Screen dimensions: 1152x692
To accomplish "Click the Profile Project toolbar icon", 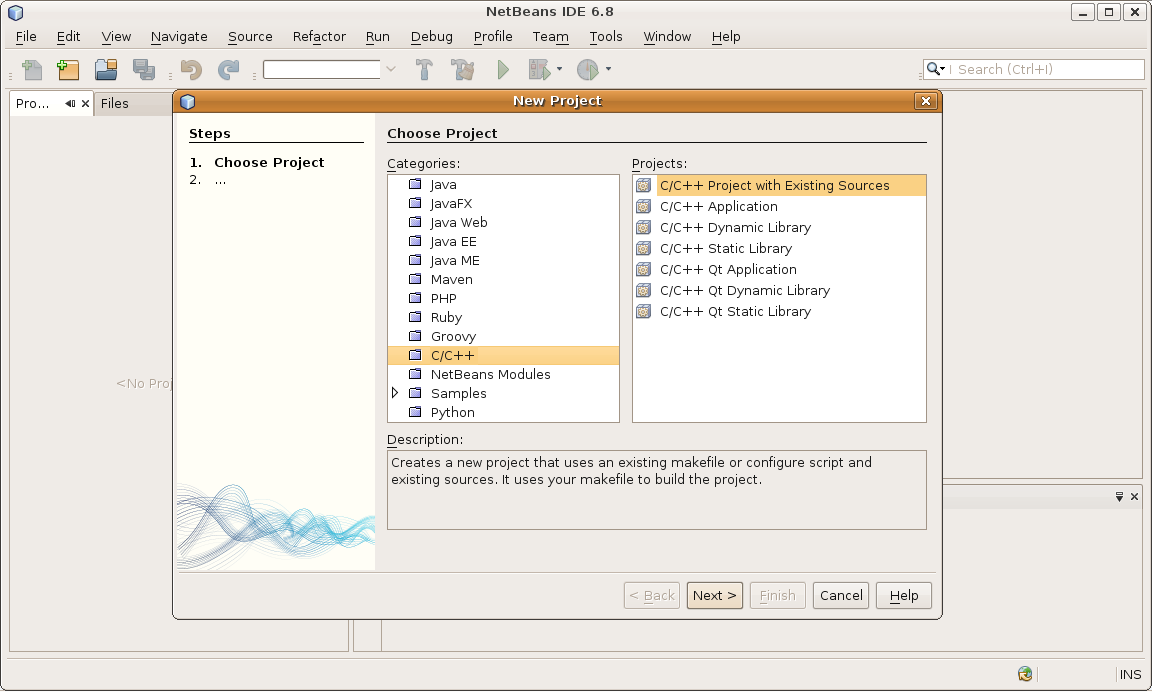I will (588, 70).
